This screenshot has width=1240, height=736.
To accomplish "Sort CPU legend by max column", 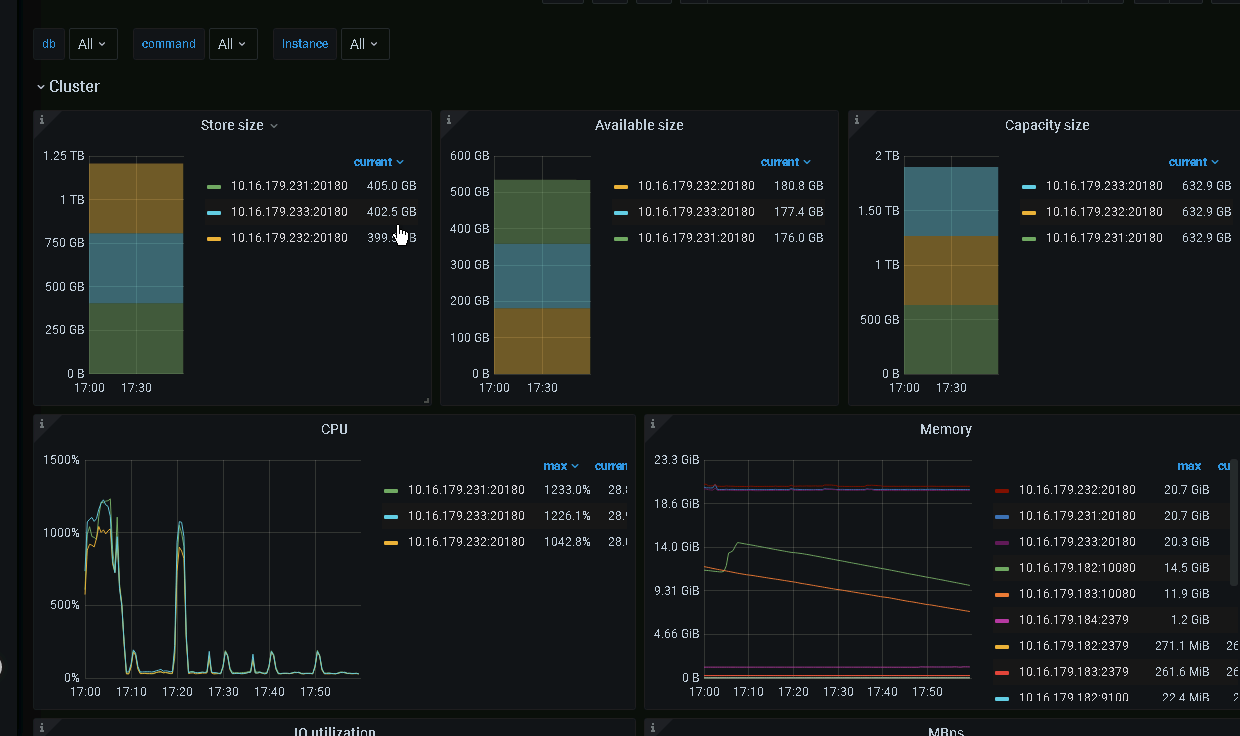I will coord(561,466).
